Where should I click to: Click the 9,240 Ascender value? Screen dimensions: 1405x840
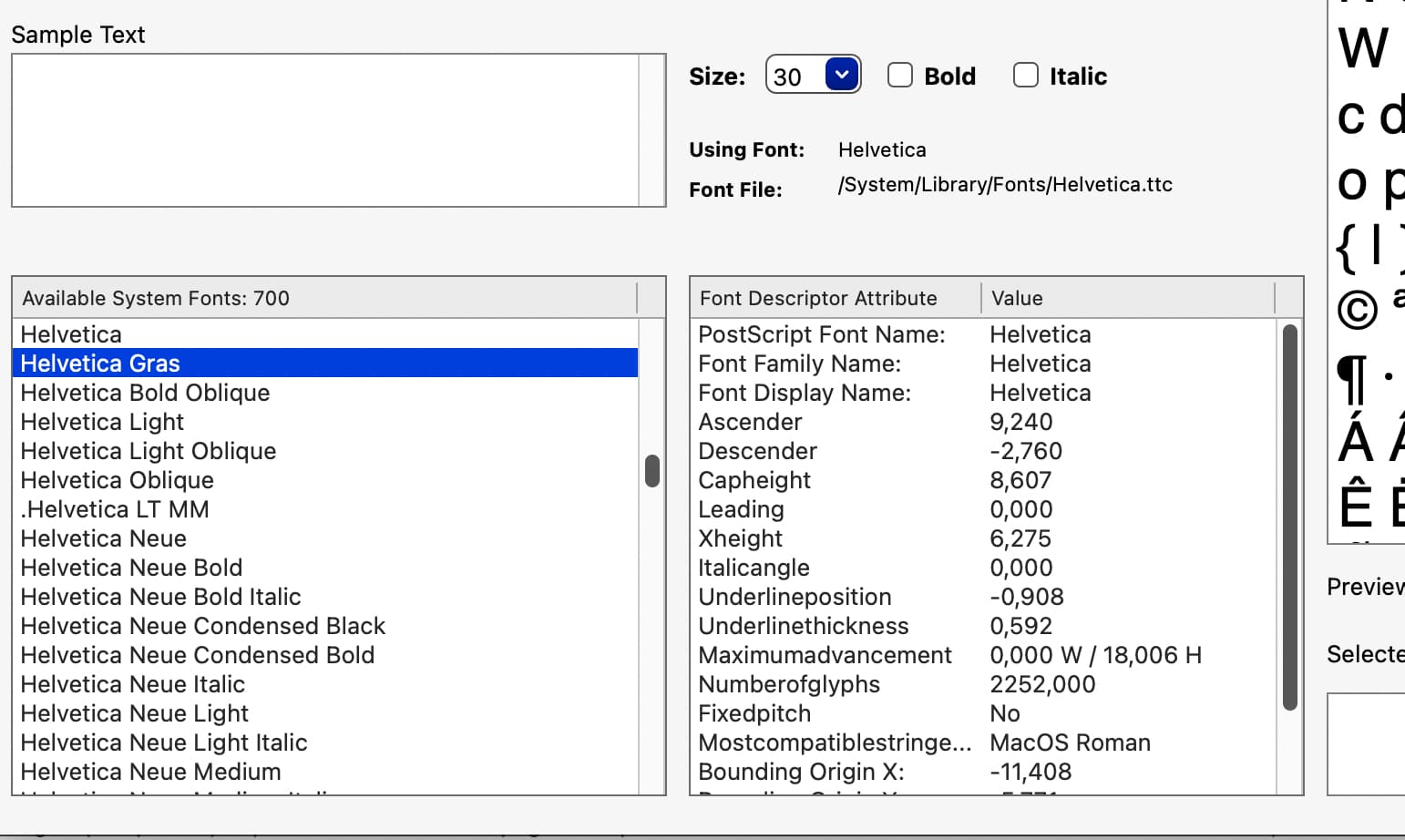(x=1020, y=422)
